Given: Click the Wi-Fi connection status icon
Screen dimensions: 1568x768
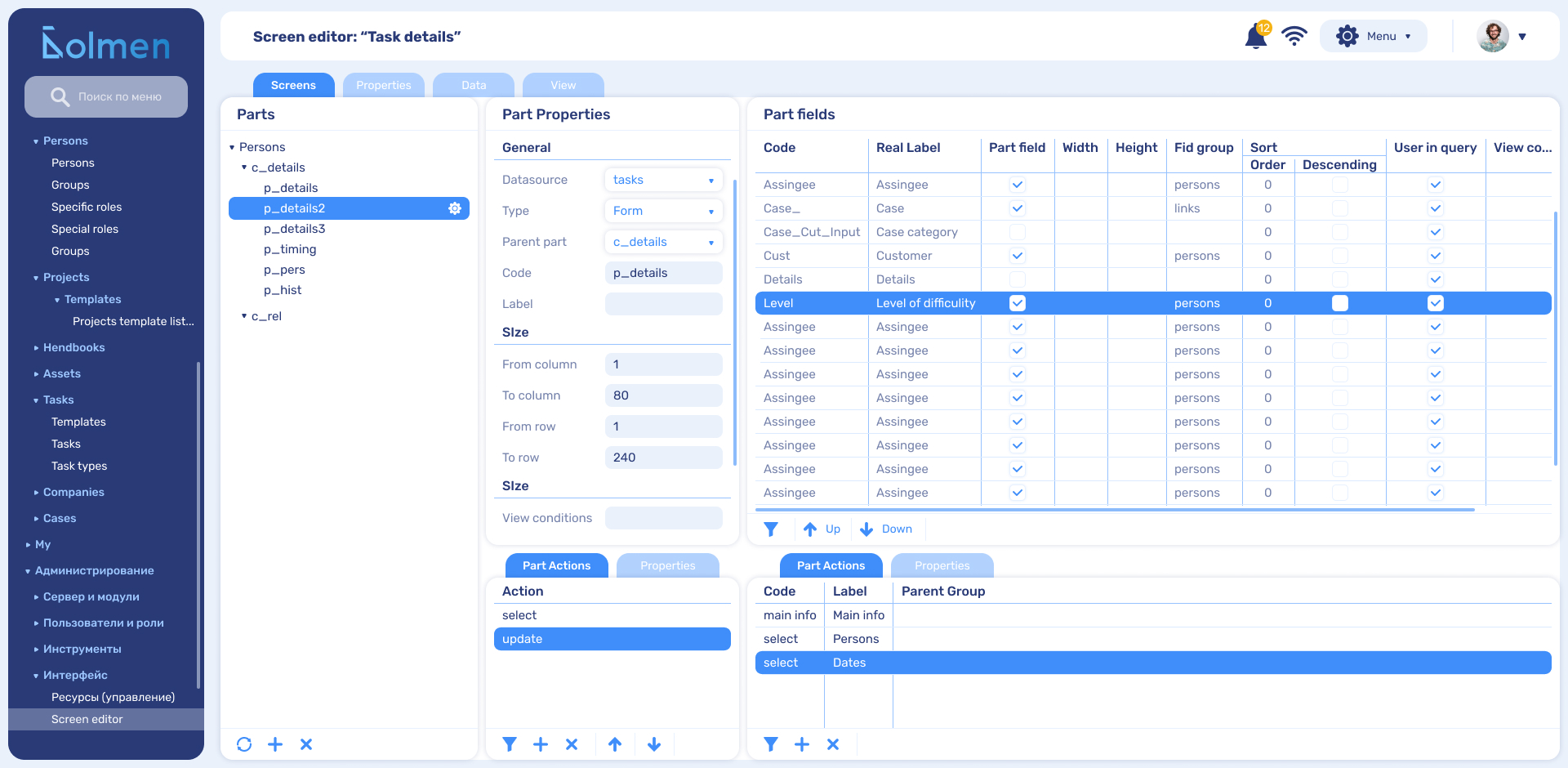Looking at the screenshot, I should [x=1294, y=36].
